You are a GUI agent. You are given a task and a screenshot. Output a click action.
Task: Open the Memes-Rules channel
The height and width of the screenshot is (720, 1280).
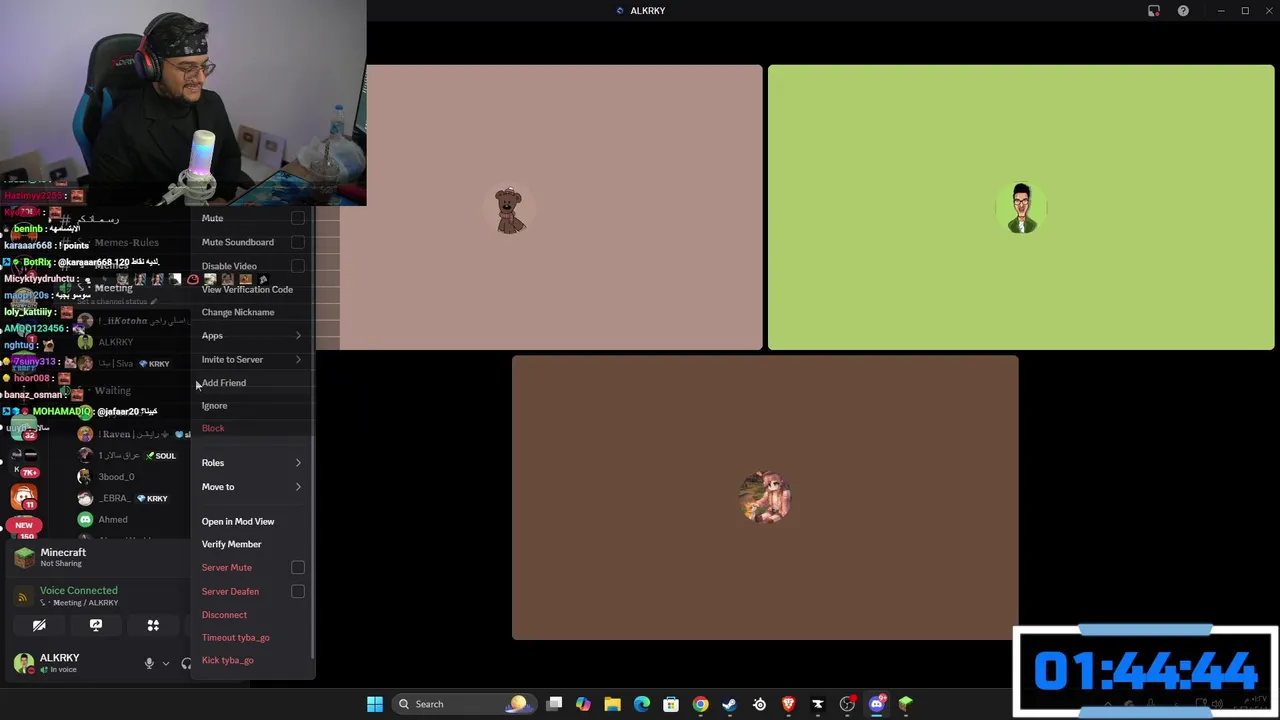click(x=126, y=242)
